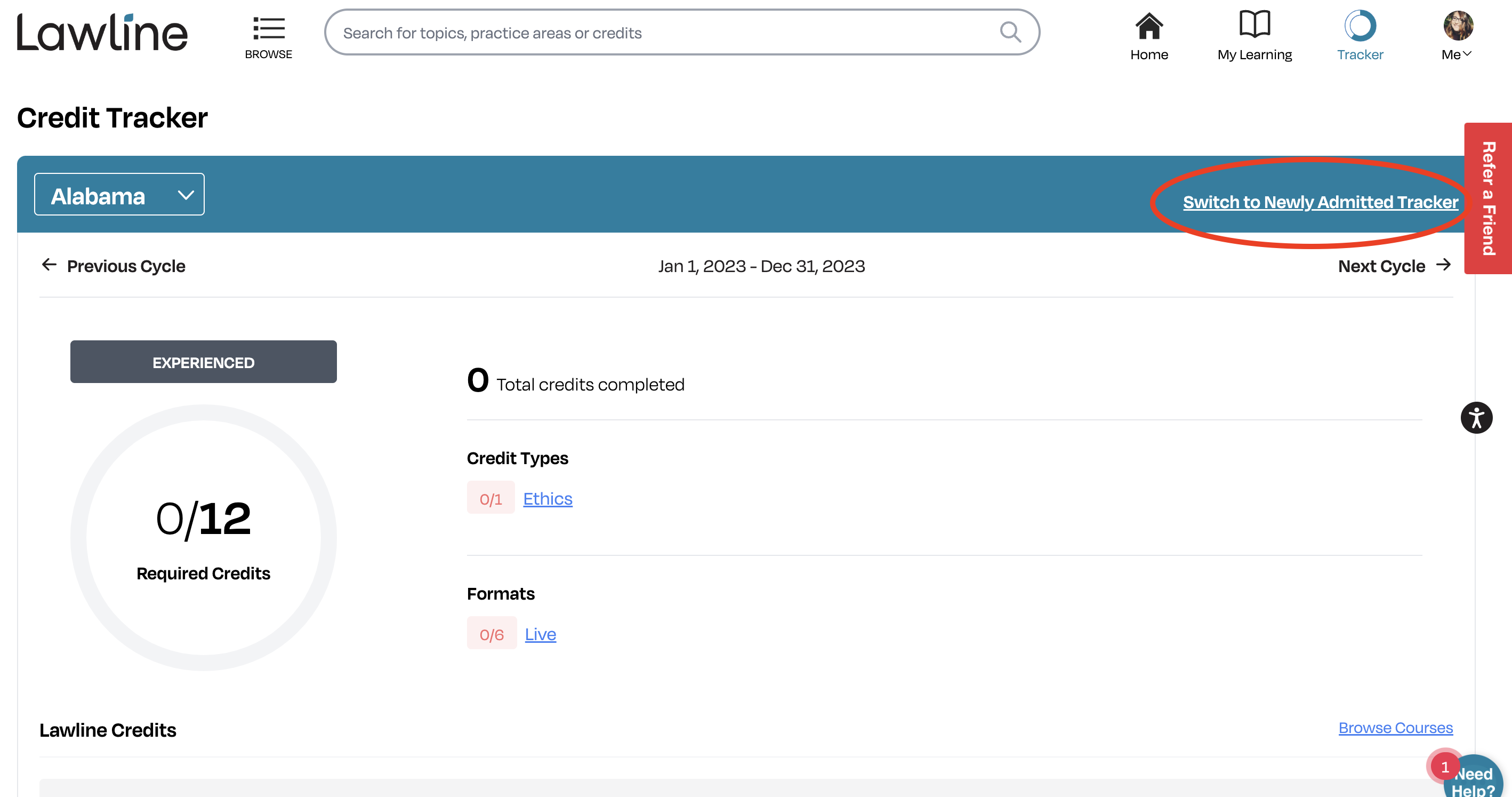Click the Credit Types heading
The width and height of the screenshot is (1512, 797).
[x=517, y=459]
